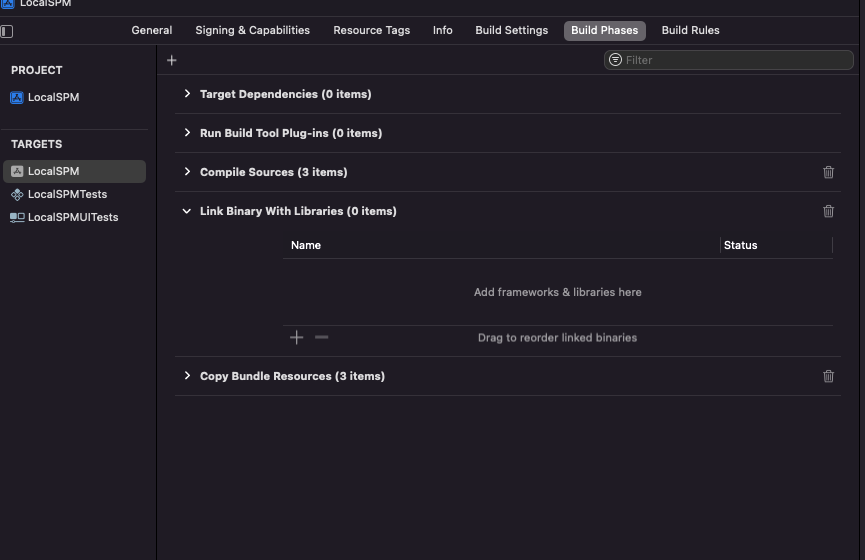Click the LocalSPM icon in title bar
This screenshot has height=560, width=865.
click(x=8, y=4)
